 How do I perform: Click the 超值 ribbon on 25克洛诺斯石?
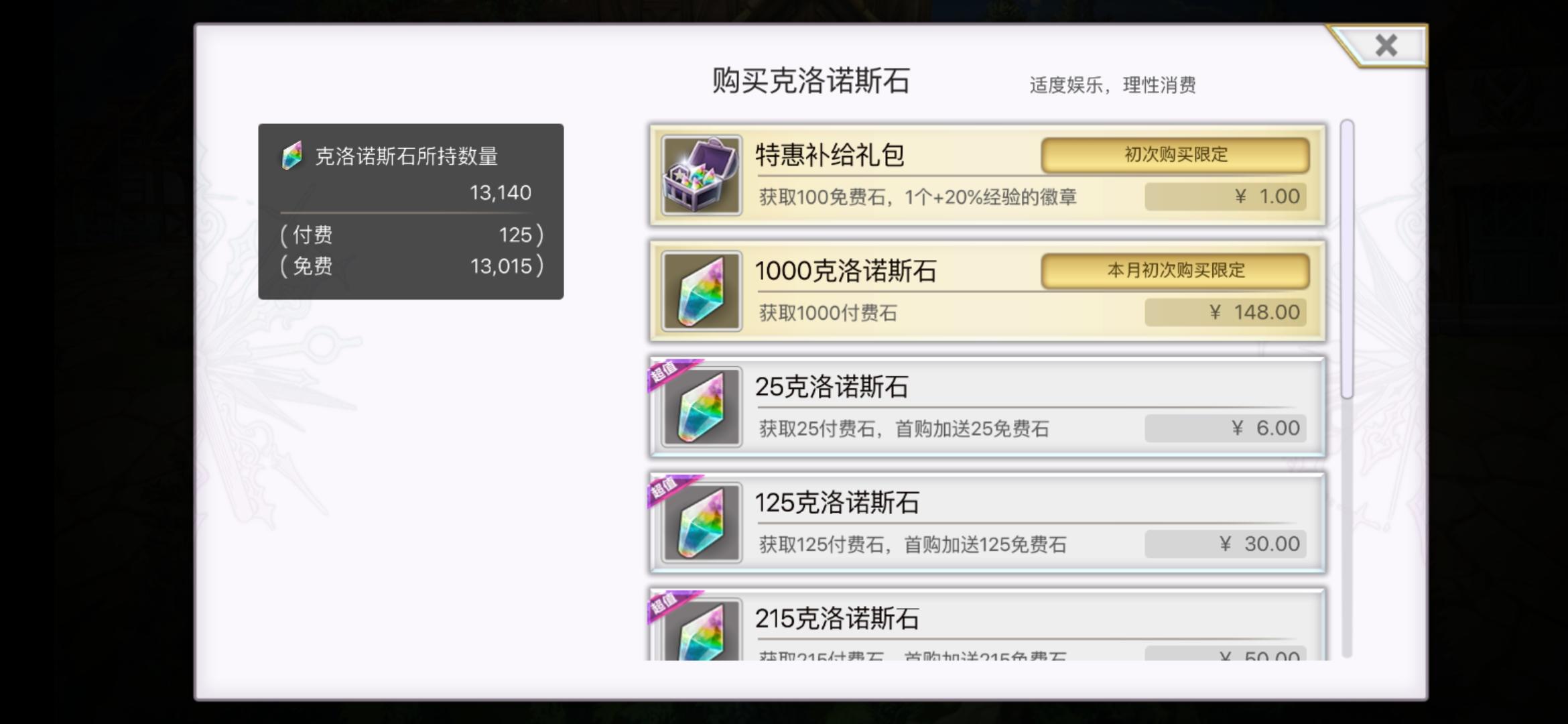(x=672, y=374)
